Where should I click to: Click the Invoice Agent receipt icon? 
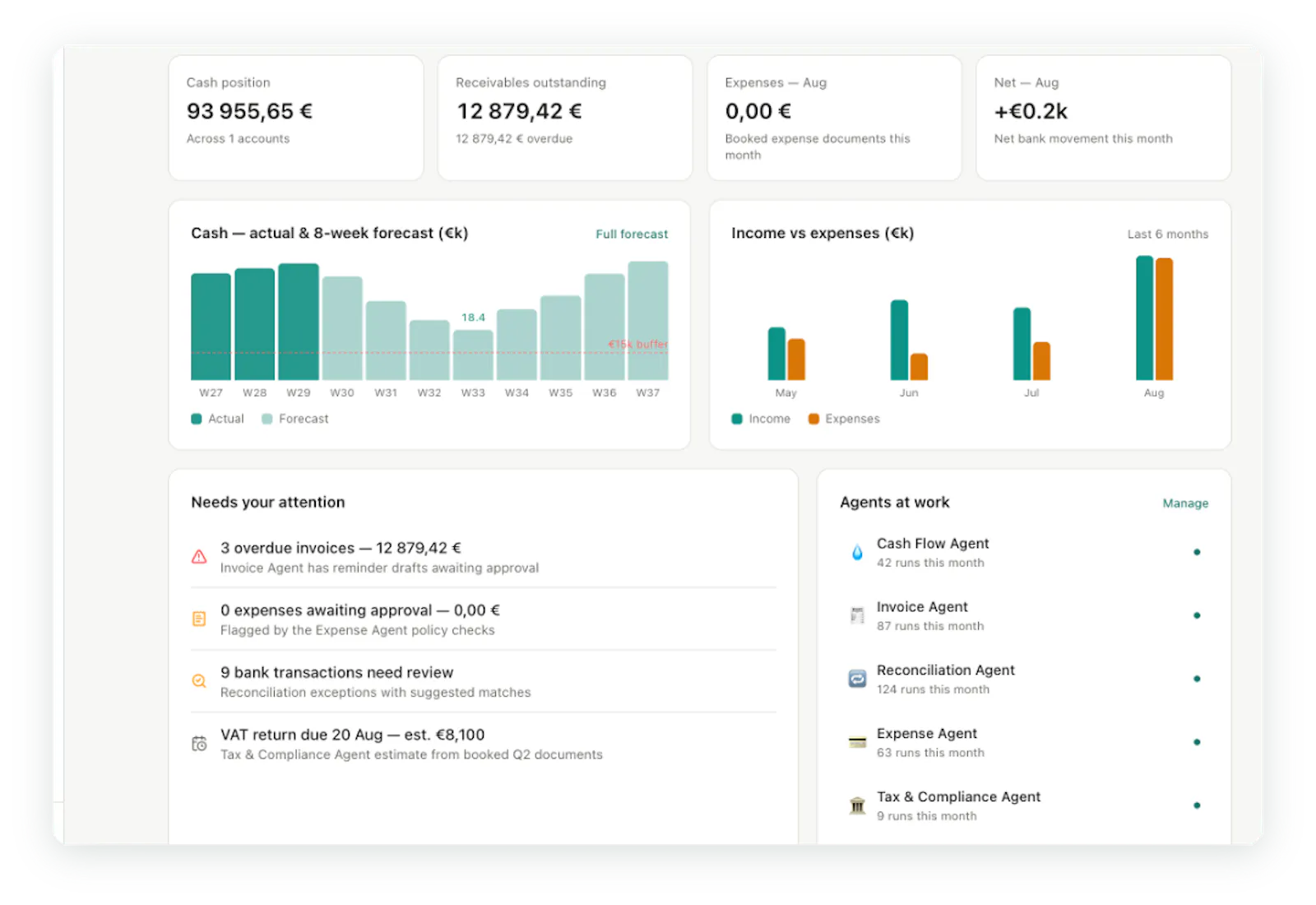pyautogui.click(x=857, y=615)
